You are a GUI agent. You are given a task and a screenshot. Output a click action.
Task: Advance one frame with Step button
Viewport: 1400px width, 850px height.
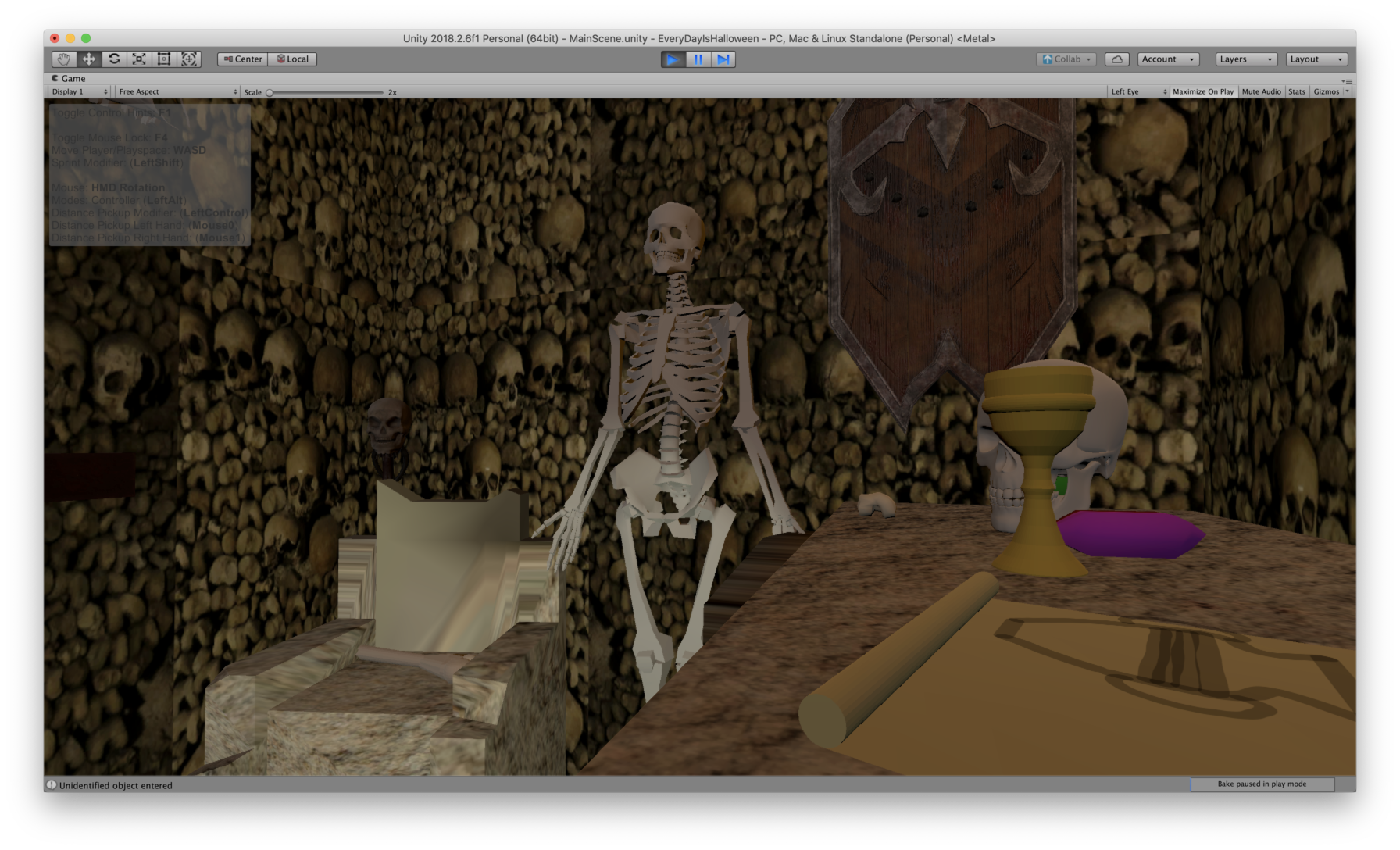[723, 59]
